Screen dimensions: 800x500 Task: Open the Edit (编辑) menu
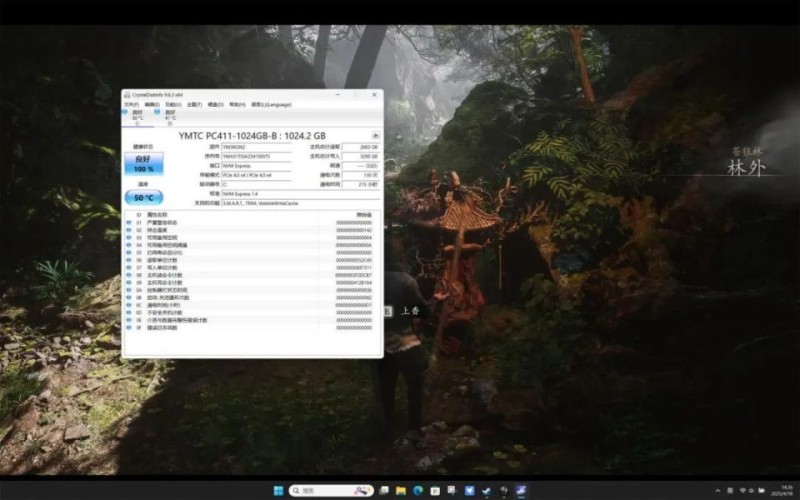(x=152, y=104)
